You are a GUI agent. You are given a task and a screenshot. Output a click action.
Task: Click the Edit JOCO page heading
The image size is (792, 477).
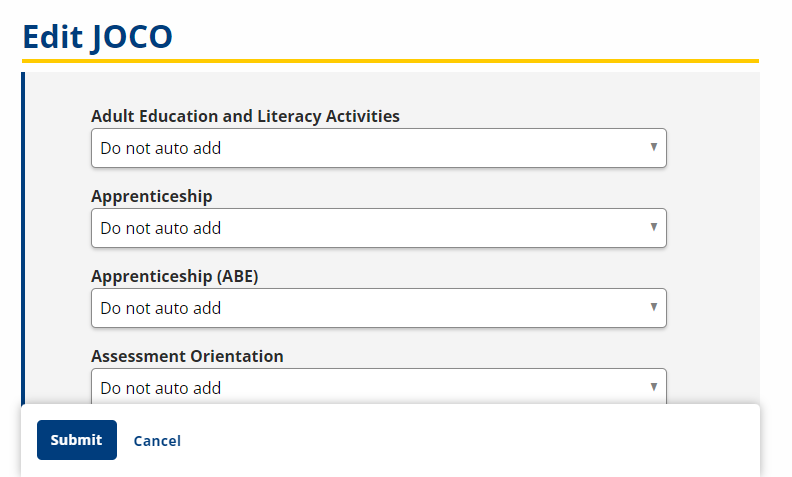[x=98, y=36]
